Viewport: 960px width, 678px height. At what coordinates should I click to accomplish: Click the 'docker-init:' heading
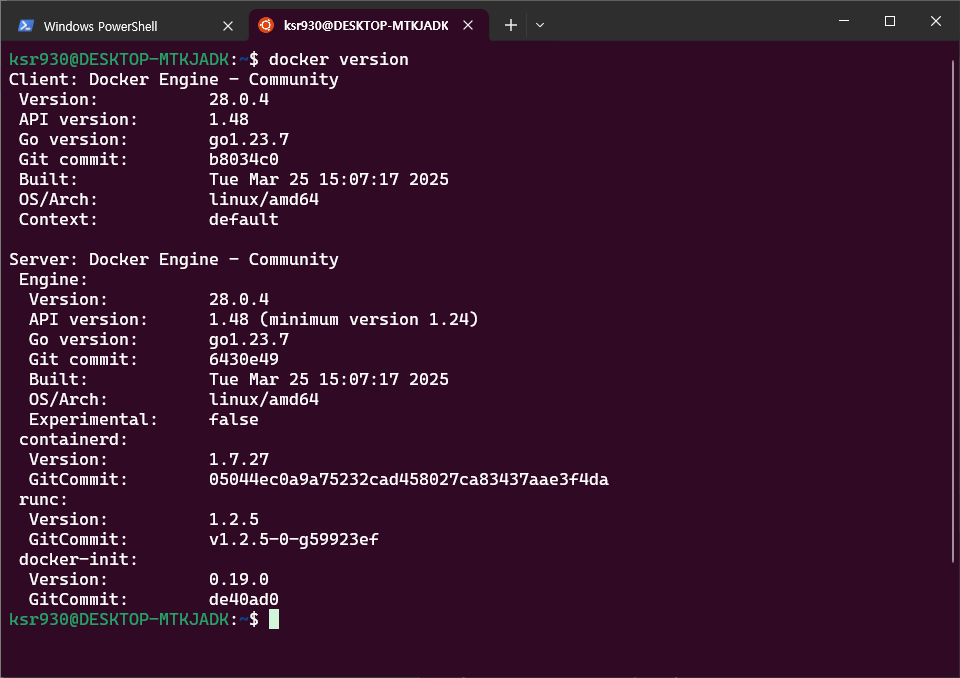point(78,560)
